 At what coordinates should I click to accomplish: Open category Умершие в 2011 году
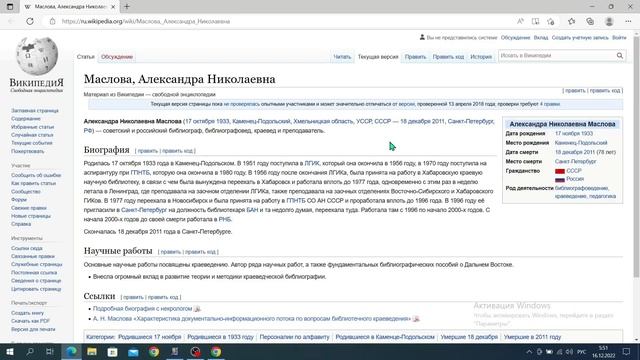pyautogui.click(x=532, y=337)
